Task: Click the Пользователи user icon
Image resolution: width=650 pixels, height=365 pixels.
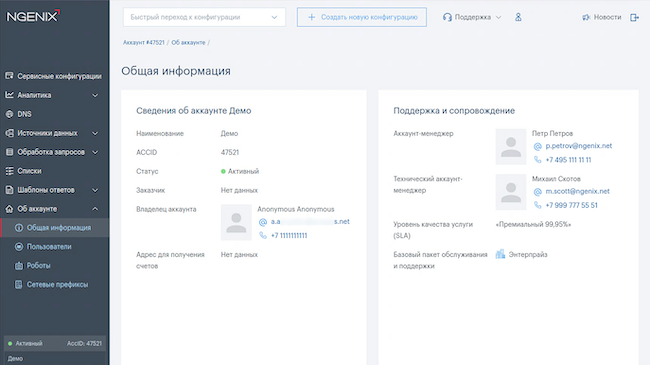Action: point(19,247)
